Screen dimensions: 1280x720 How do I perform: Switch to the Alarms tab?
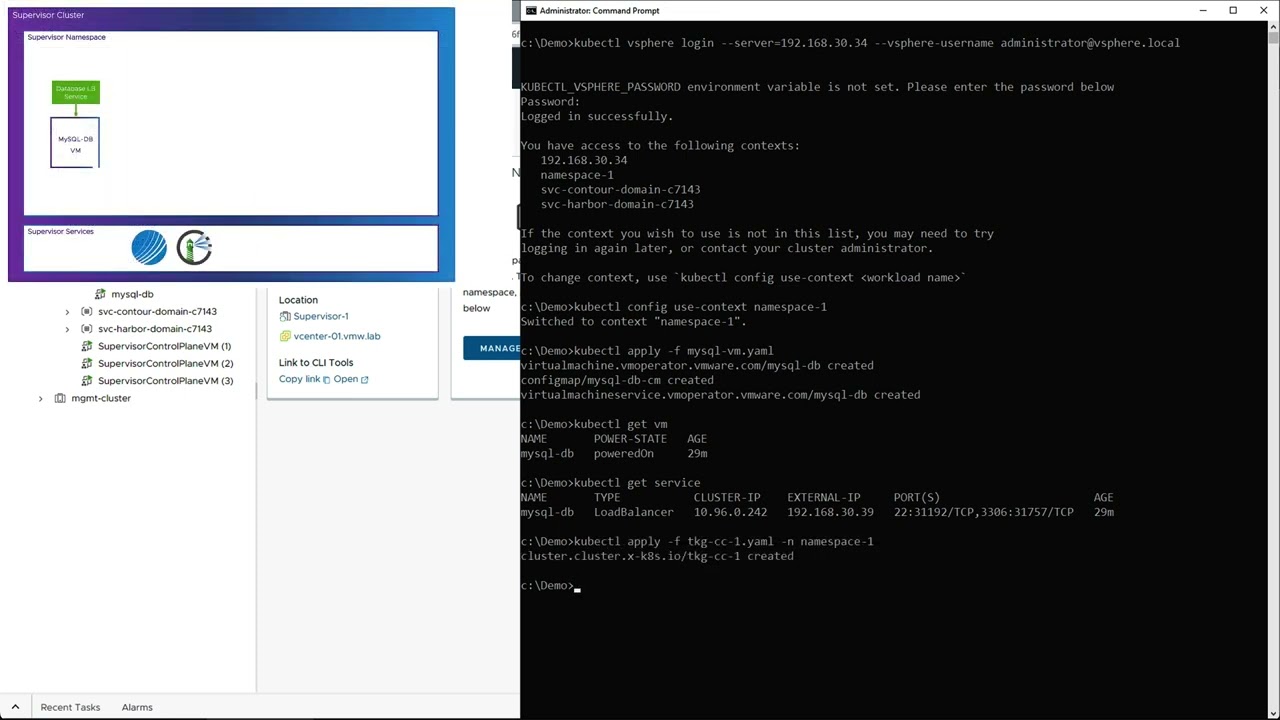click(x=137, y=707)
